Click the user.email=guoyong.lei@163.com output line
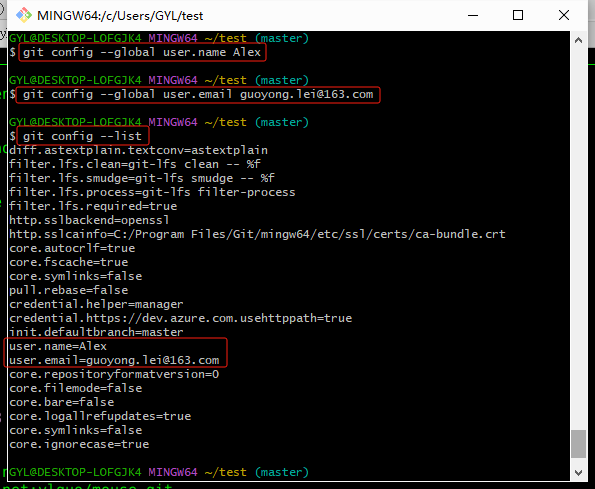The height and width of the screenshot is (489, 595). click(114, 360)
